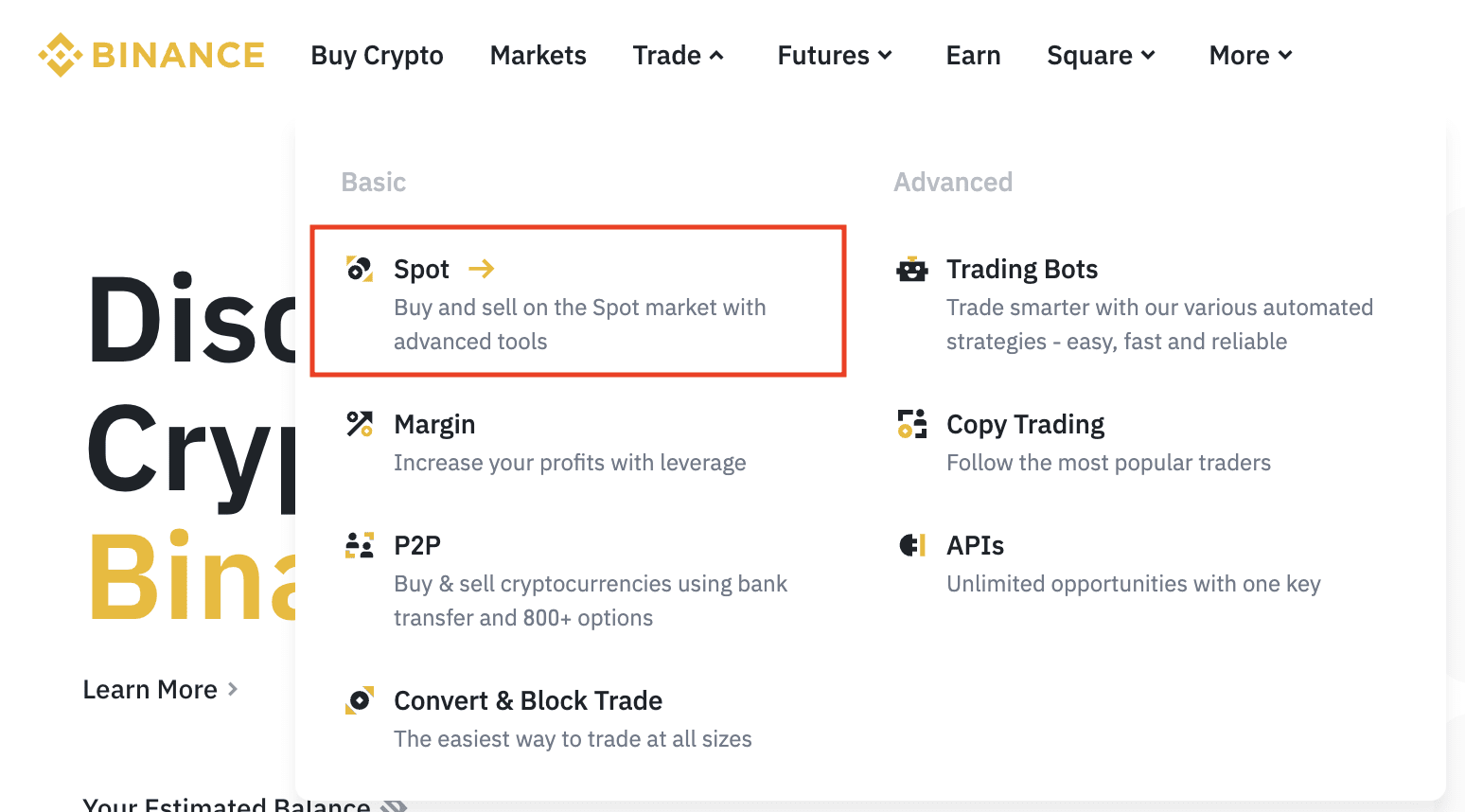The height and width of the screenshot is (812, 1465).
Task: Click the Spot trading icon
Action: (360, 269)
